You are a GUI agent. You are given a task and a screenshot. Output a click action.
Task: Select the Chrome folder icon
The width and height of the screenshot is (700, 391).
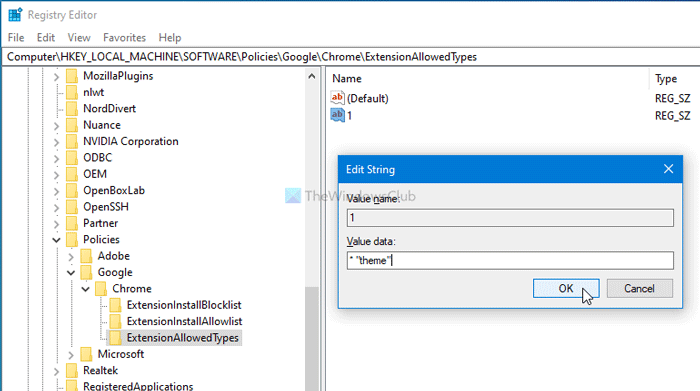pyautogui.click(x=101, y=289)
